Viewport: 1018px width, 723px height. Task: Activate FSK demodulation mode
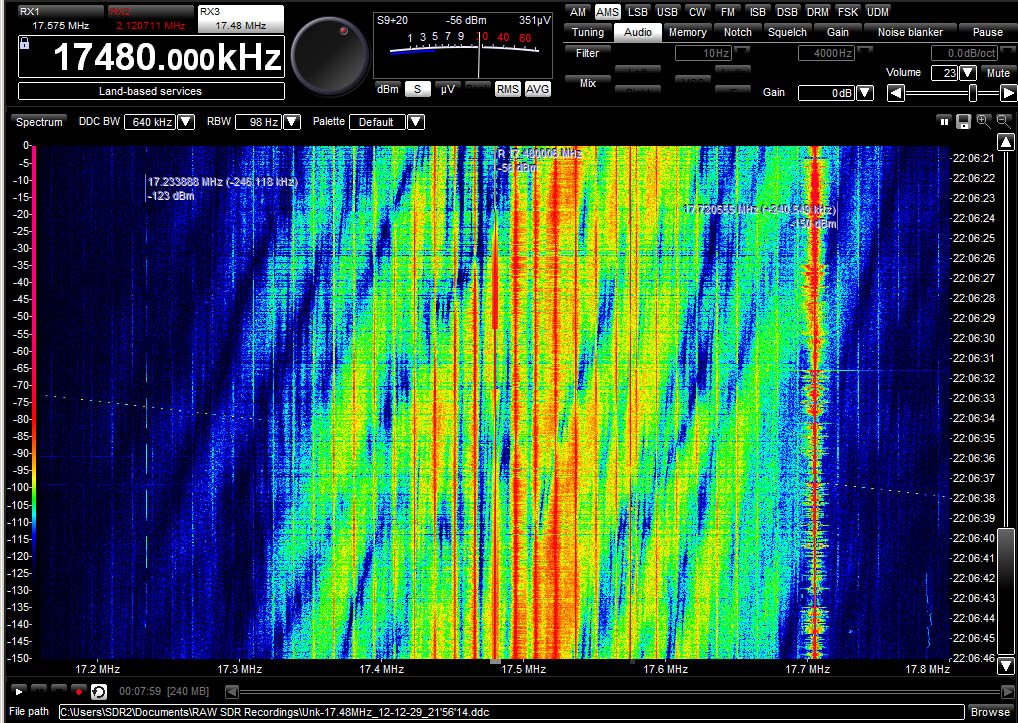tap(847, 12)
